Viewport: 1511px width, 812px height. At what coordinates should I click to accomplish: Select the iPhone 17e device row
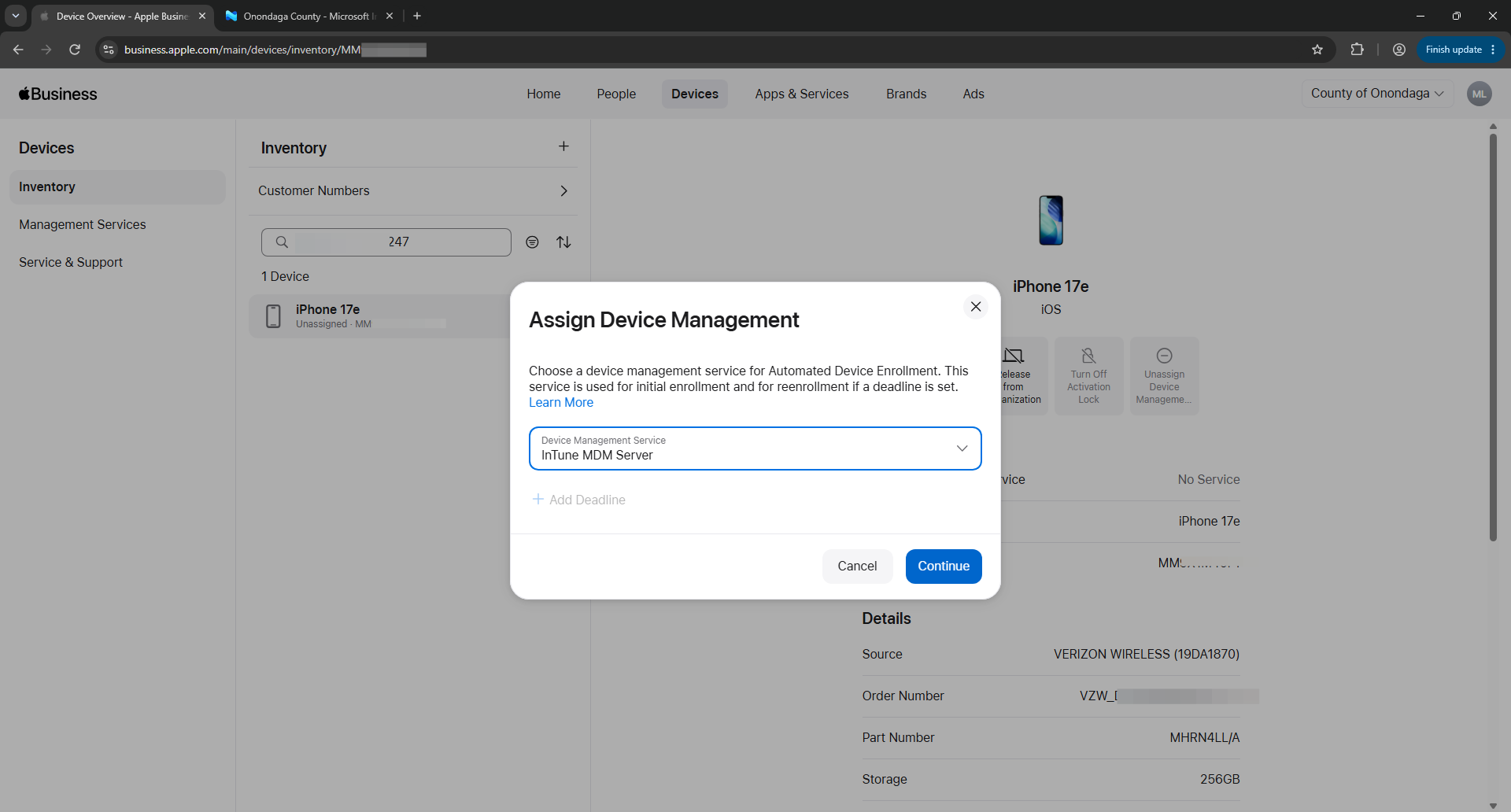click(380, 316)
